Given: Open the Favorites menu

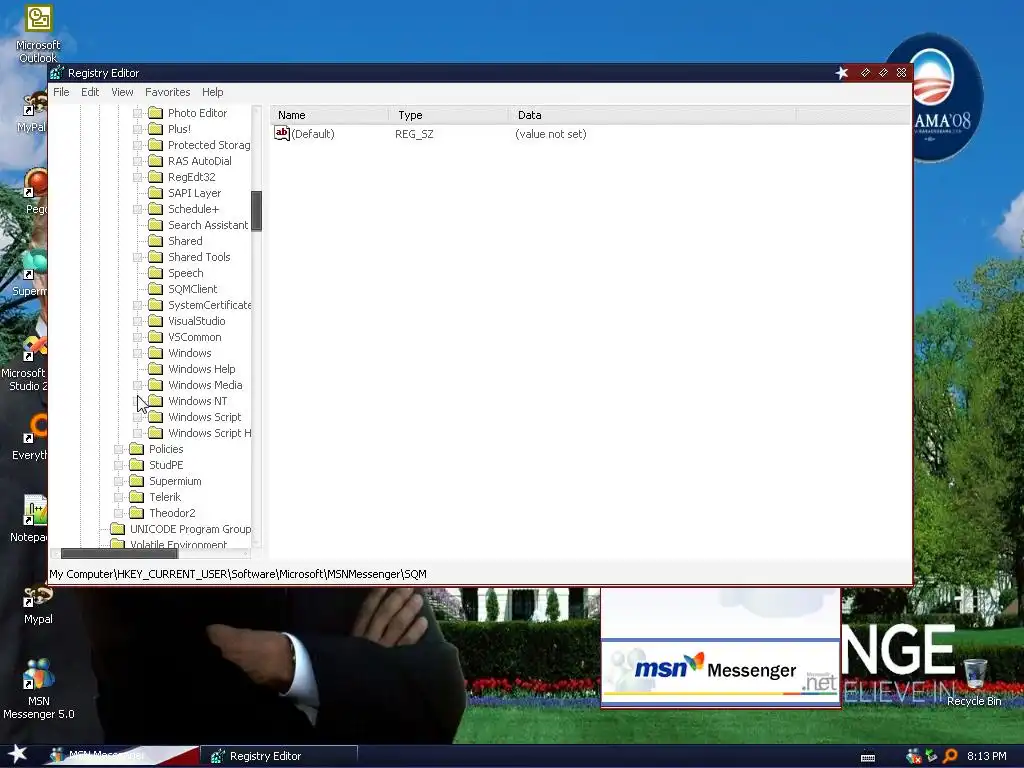Looking at the screenshot, I should 167,92.
